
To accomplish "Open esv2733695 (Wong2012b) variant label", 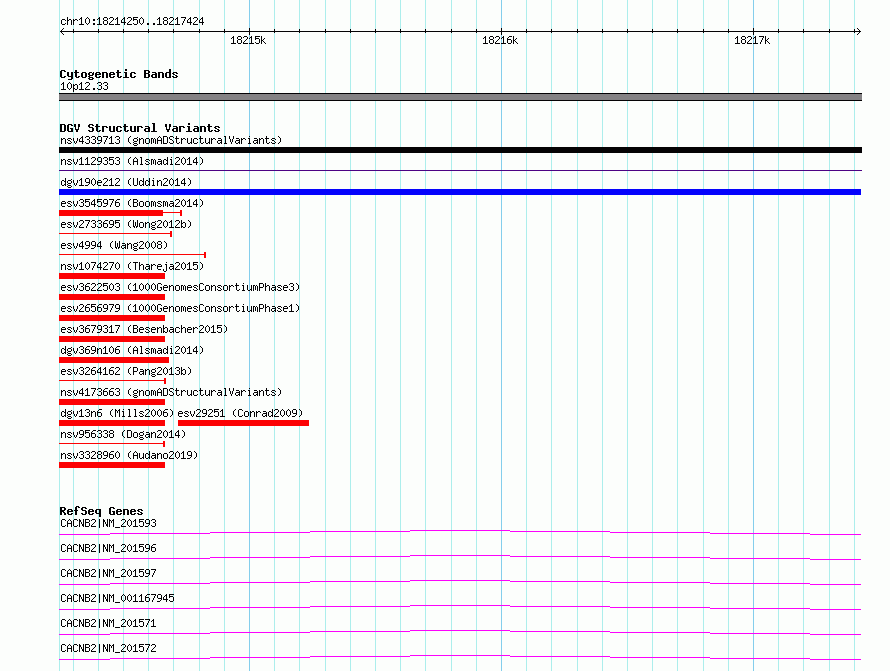I will [x=126, y=224].
